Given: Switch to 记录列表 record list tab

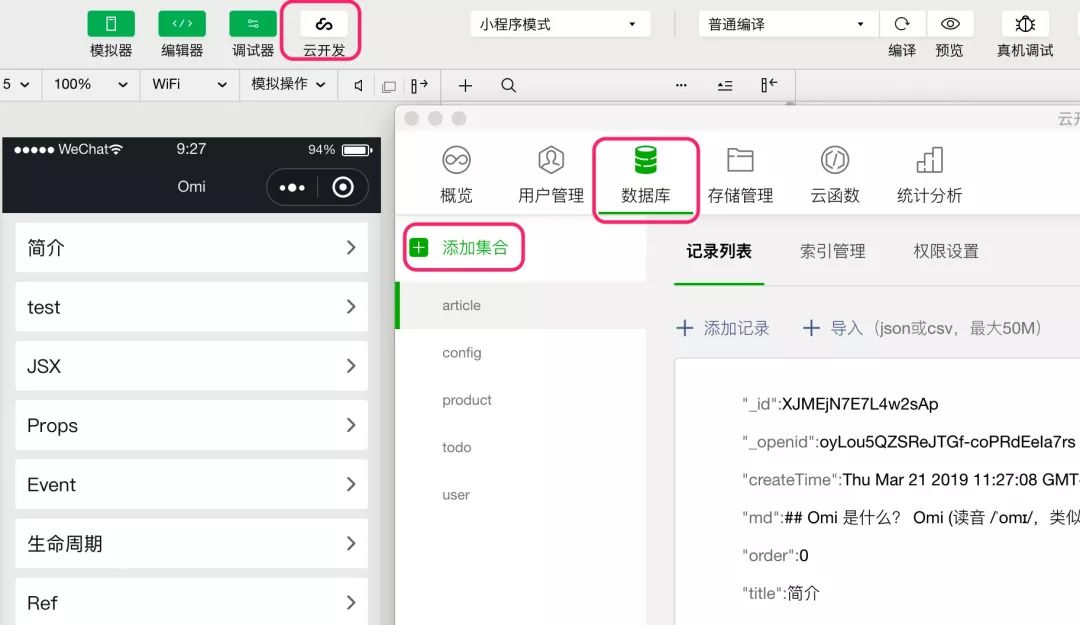Looking at the screenshot, I should coord(718,252).
